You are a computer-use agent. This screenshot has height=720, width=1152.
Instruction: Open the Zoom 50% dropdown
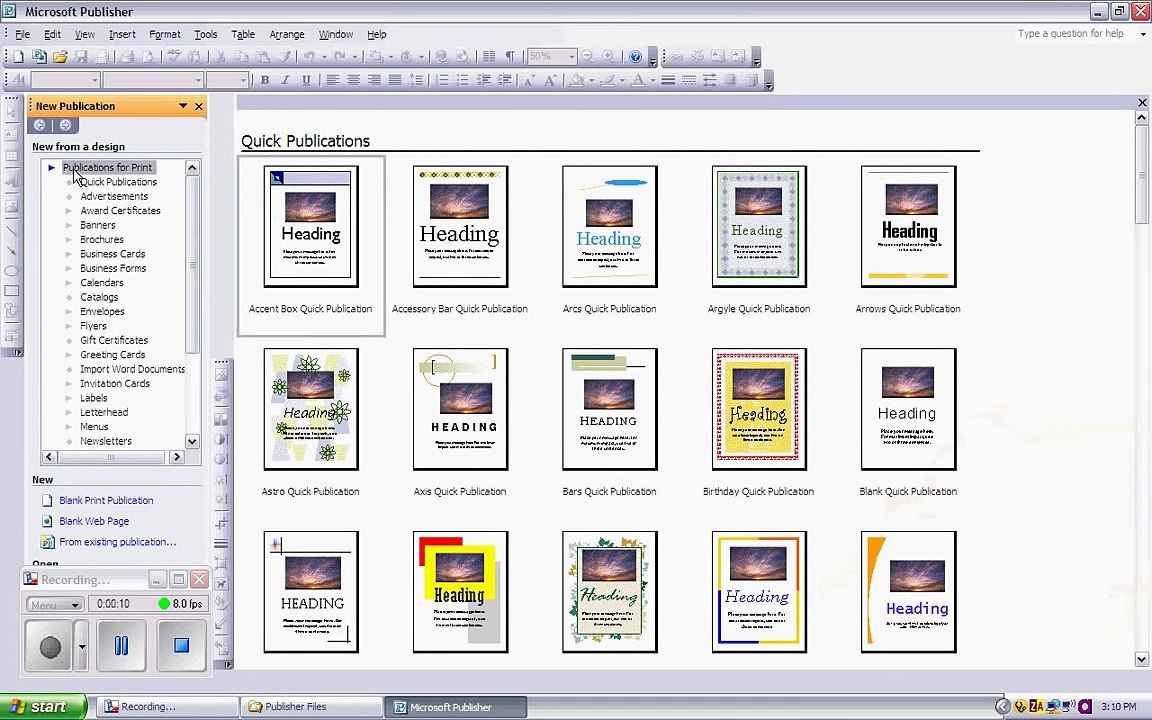pyautogui.click(x=572, y=57)
